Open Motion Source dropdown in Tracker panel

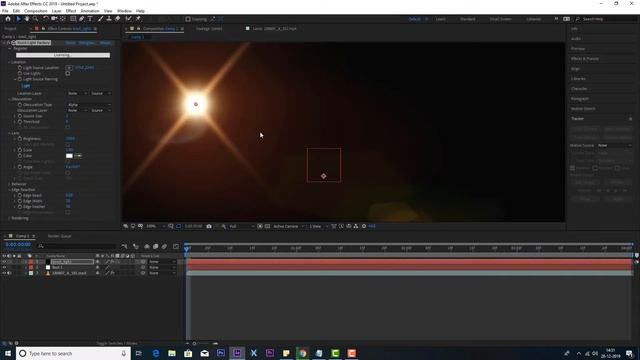[615, 145]
